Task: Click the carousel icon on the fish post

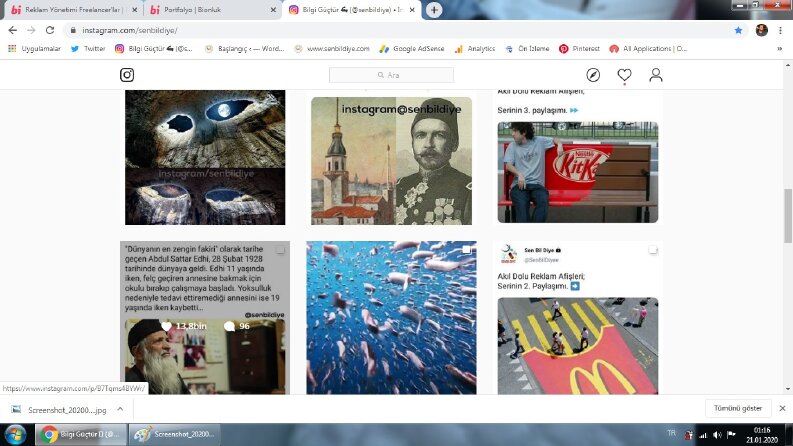Action: (466, 250)
